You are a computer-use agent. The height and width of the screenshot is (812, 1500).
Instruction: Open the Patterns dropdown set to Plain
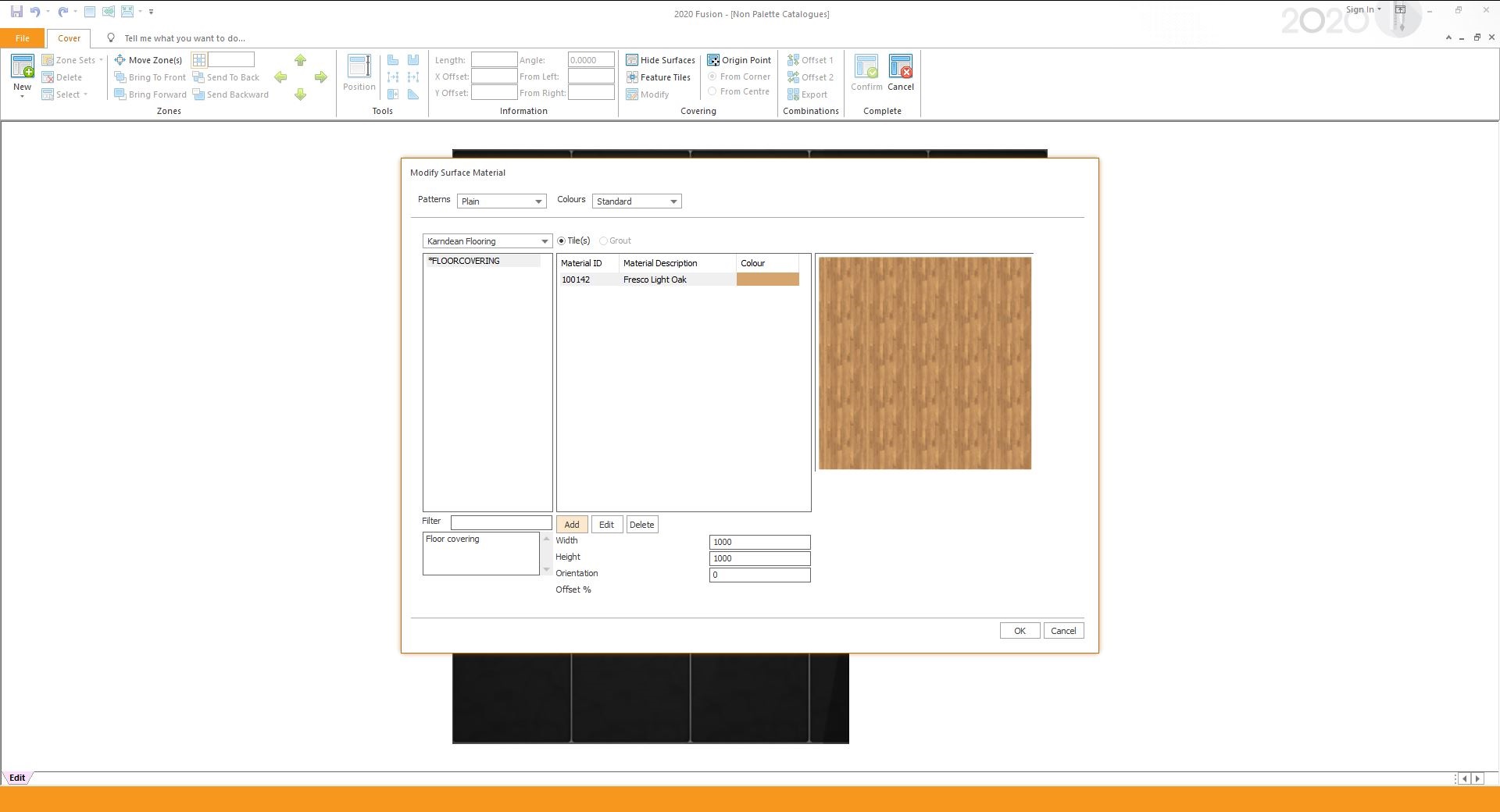[502, 201]
